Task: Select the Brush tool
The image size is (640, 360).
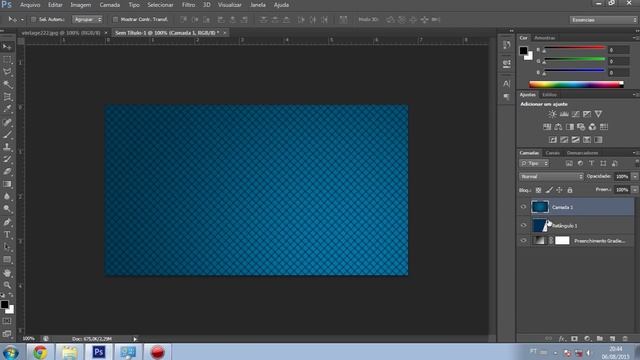Action: click(7, 134)
